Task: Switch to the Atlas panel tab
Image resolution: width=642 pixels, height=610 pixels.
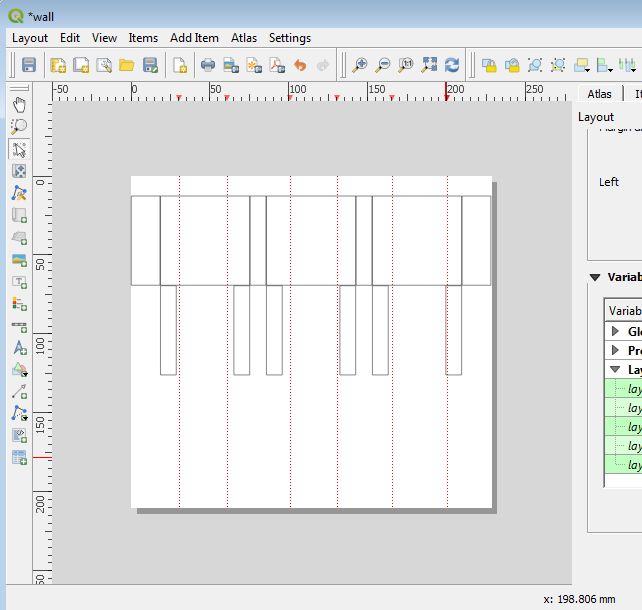Action: 599,94
